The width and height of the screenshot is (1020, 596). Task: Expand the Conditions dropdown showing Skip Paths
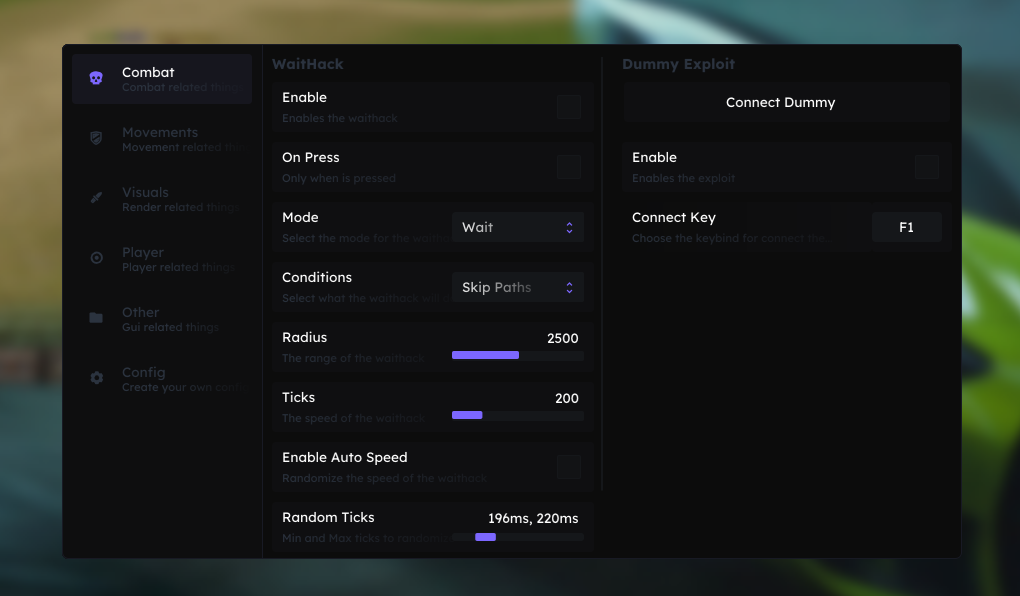coord(517,287)
